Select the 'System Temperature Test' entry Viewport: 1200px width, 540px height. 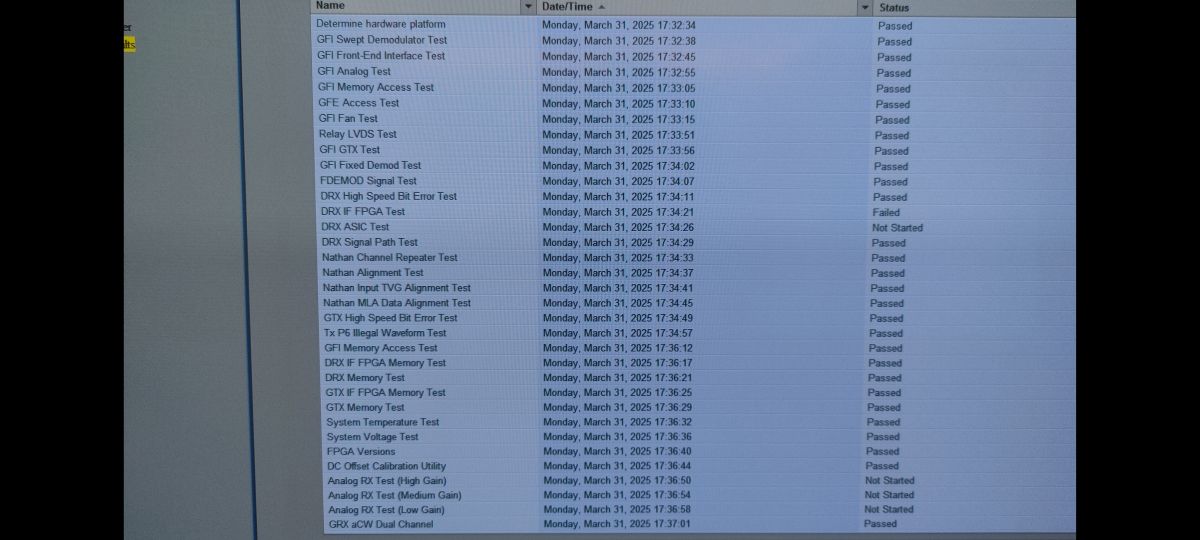tap(383, 422)
